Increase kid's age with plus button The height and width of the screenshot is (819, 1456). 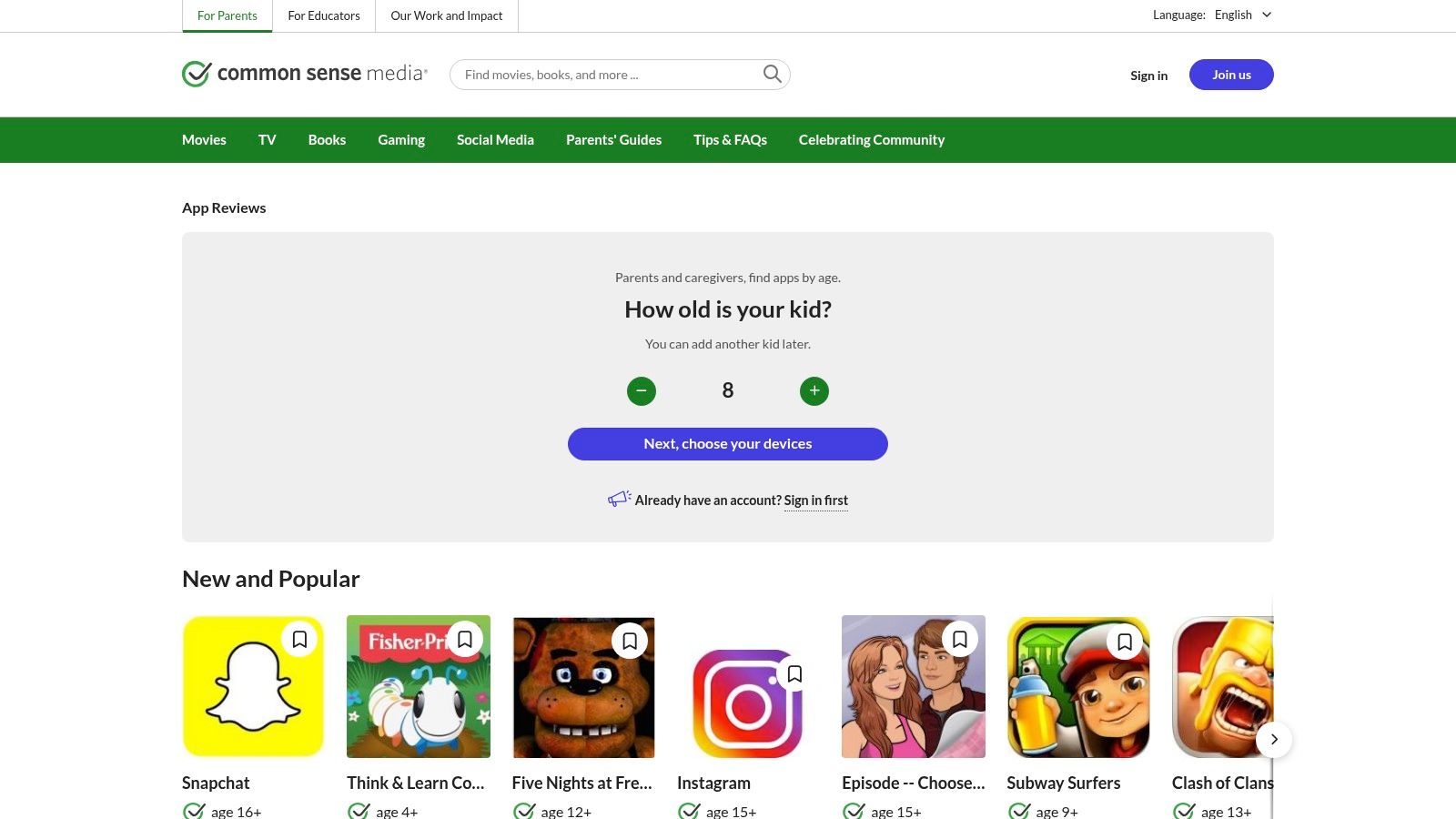click(814, 391)
